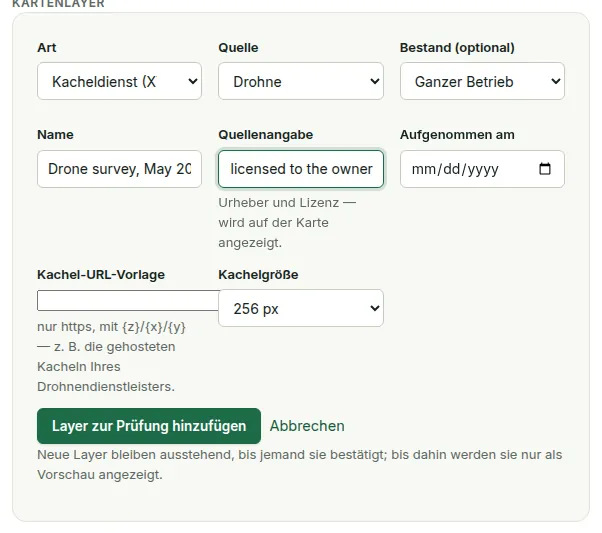The height and width of the screenshot is (533, 602).
Task: Expand the Bestand dropdown showing Ganzer Betrieb
Action: point(482,81)
